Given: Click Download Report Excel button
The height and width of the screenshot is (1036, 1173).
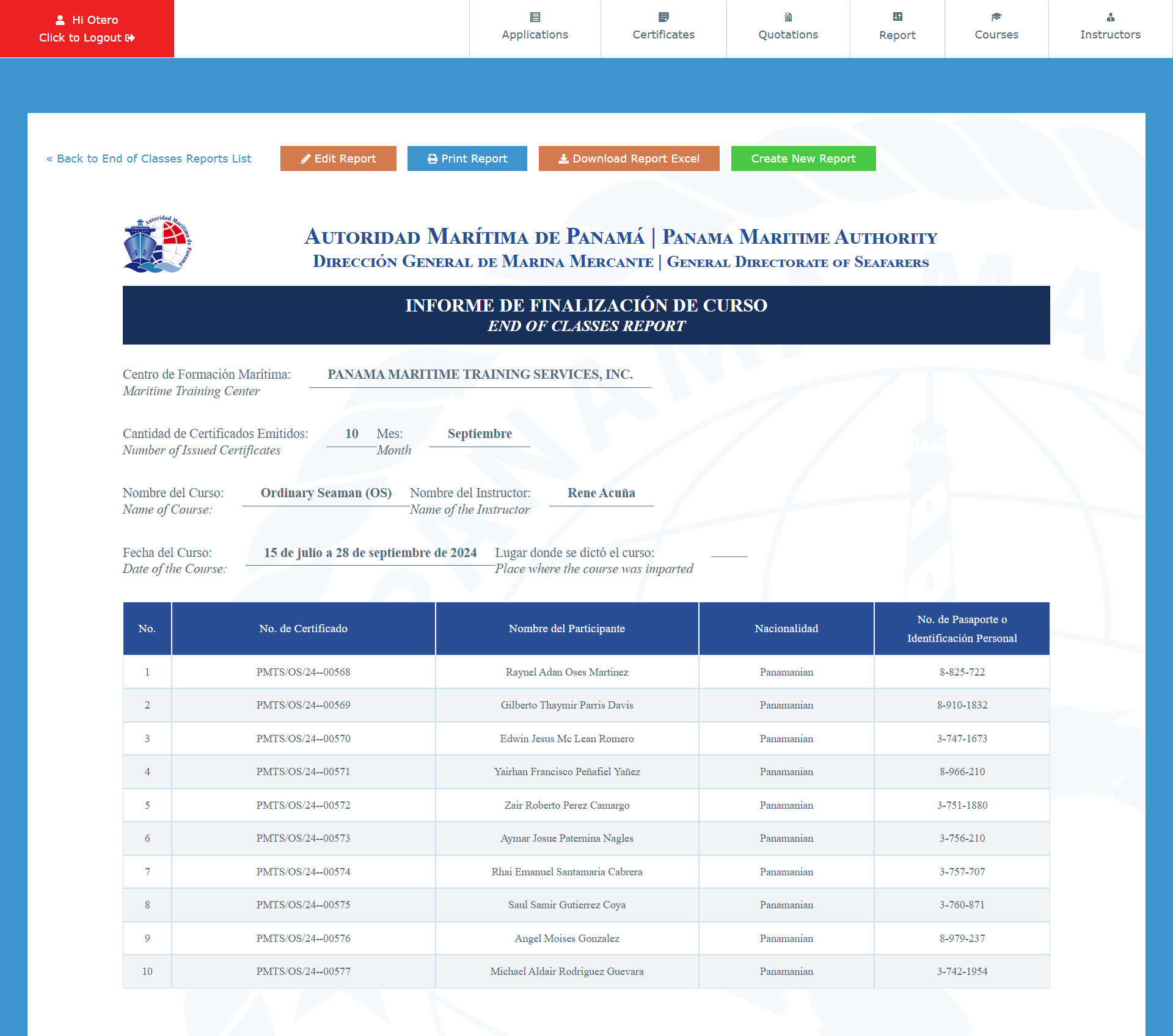Looking at the screenshot, I should click(629, 159).
